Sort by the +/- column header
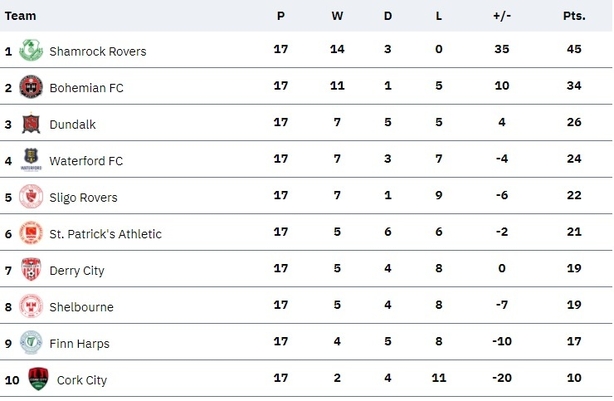 tap(502, 16)
